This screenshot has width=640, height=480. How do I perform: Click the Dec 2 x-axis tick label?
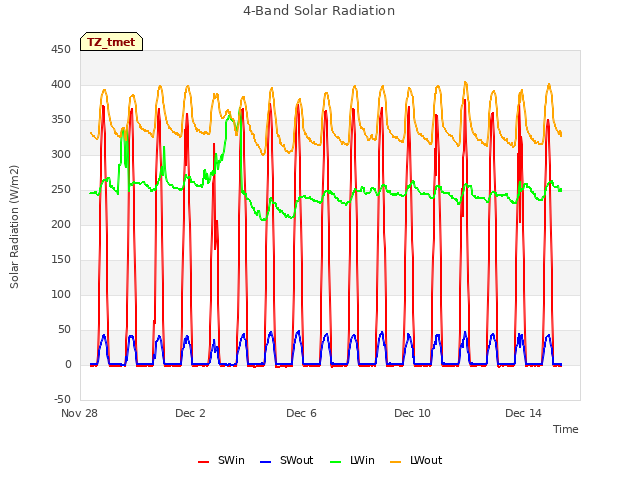pyautogui.click(x=190, y=413)
